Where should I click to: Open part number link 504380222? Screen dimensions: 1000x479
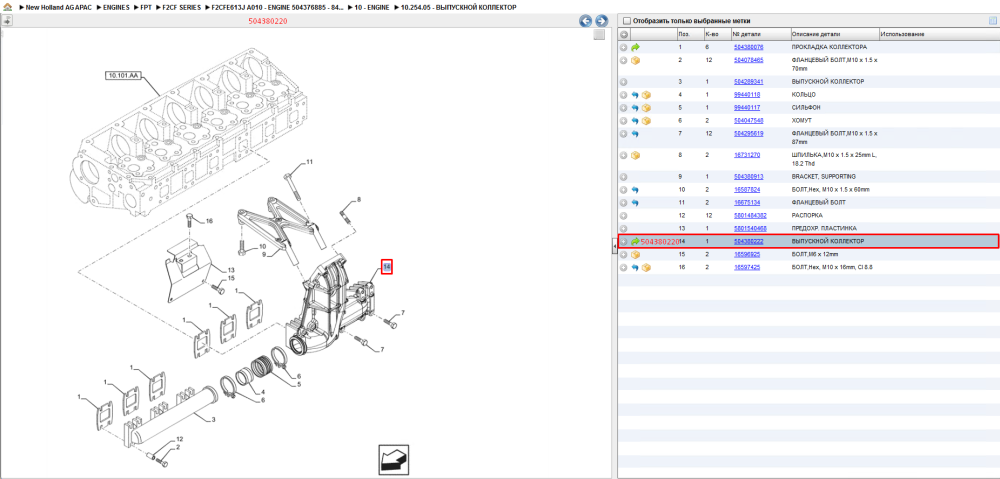[x=749, y=241]
